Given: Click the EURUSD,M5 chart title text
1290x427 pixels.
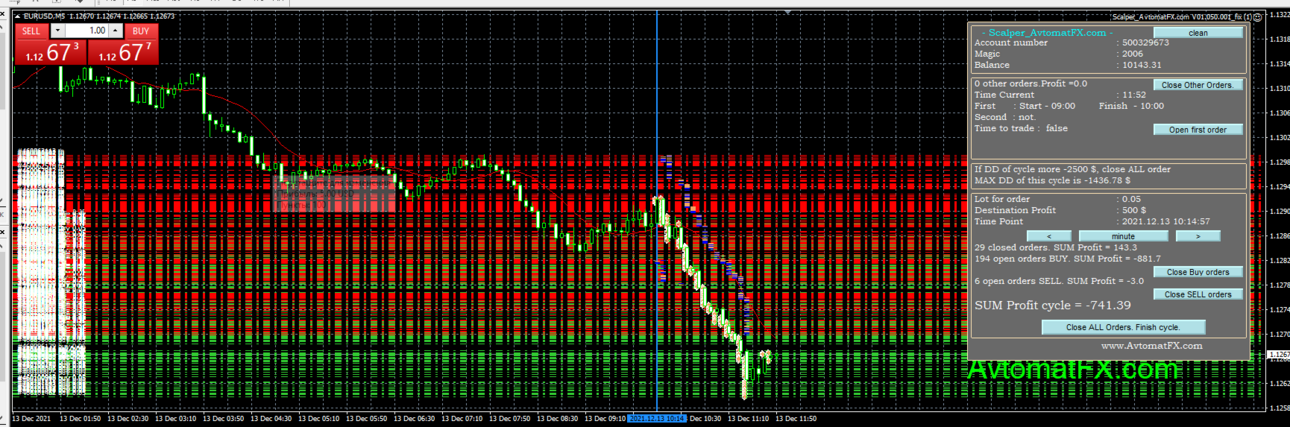Looking at the screenshot, I should [44, 16].
